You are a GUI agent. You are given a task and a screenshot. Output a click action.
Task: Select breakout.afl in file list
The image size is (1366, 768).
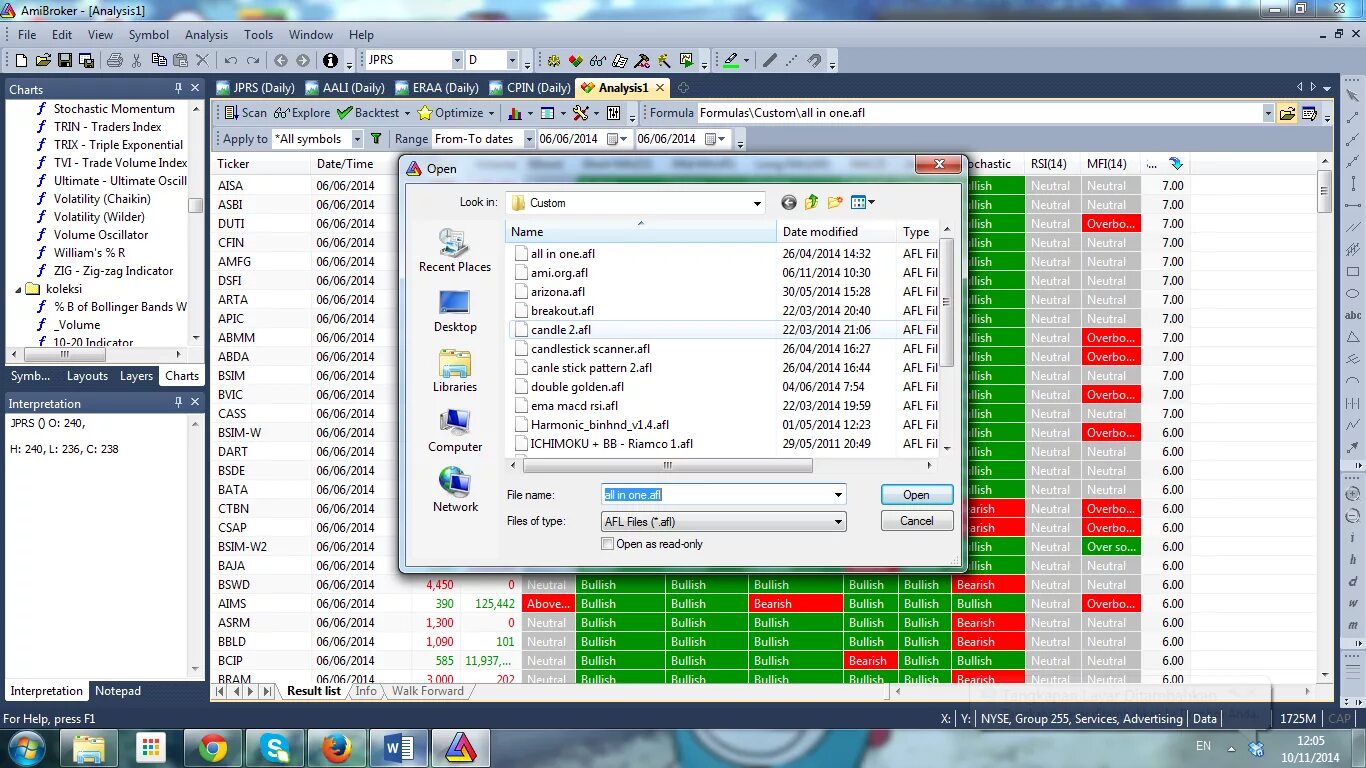[562, 310]
